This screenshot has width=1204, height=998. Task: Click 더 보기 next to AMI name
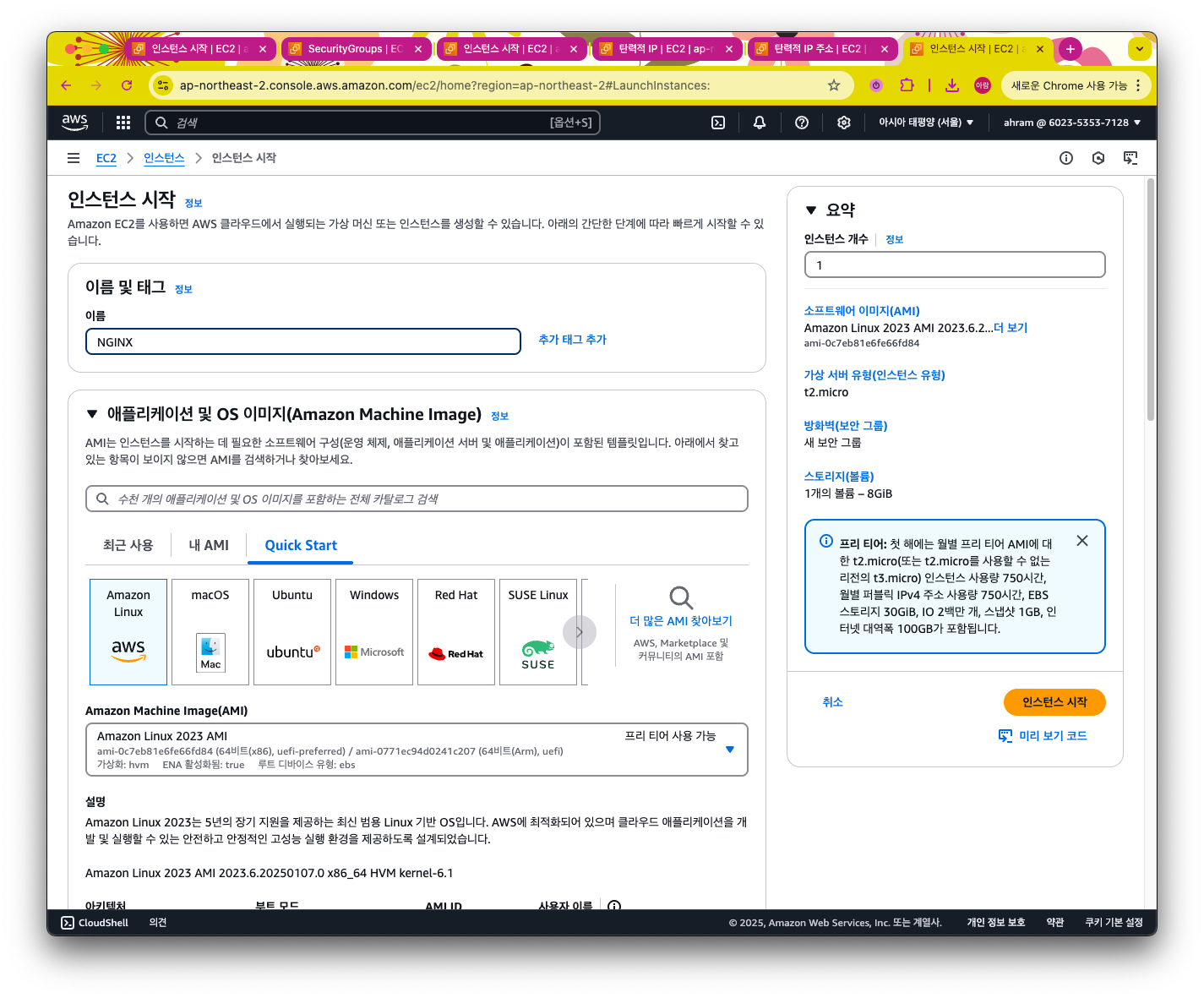coord(1011,328)
